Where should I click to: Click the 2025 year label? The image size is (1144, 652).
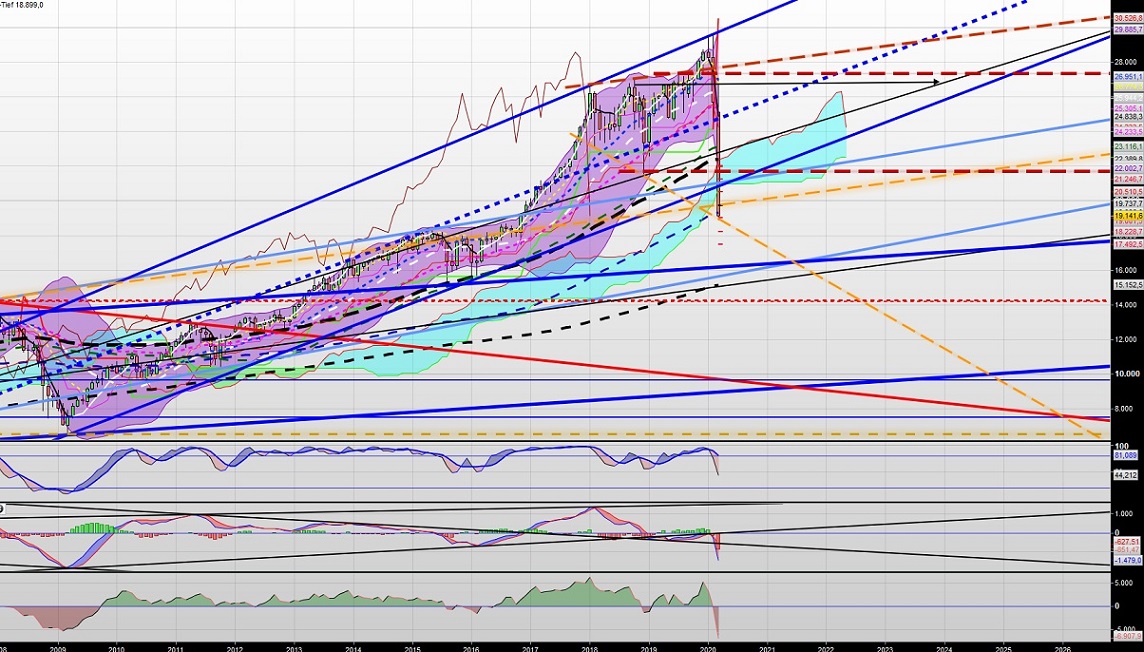(1004, 648)
